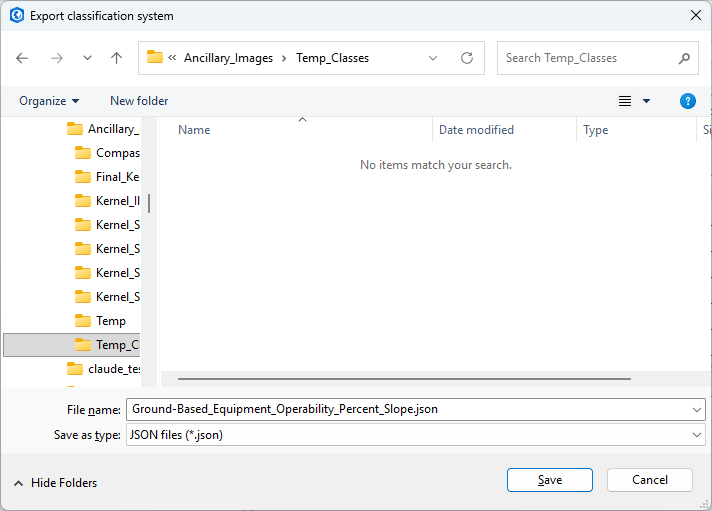Save the JSON classification file

point(549,480)
